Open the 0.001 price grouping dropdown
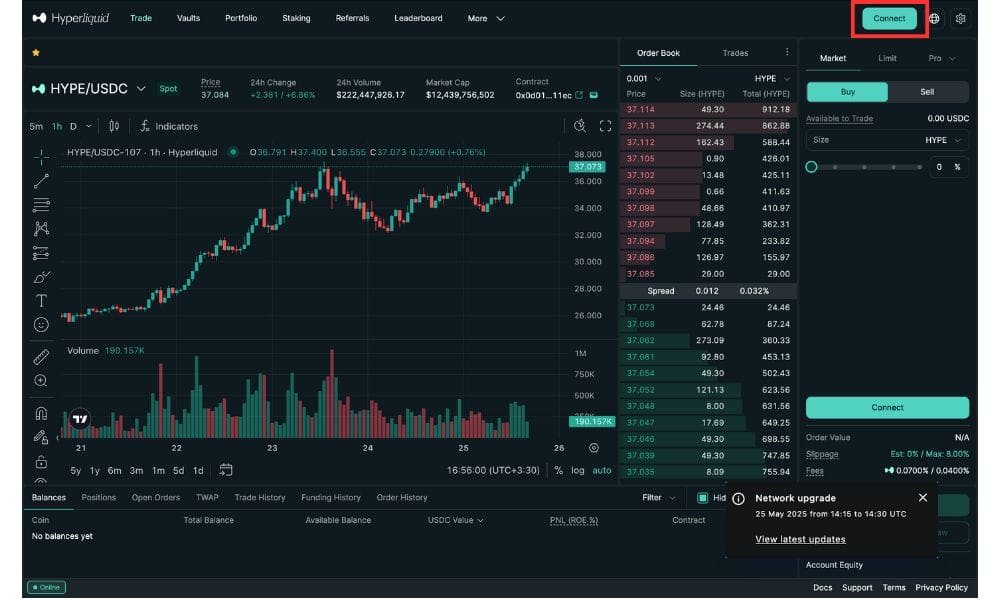This screenshot has height=600, width=1000. point(643,78)
